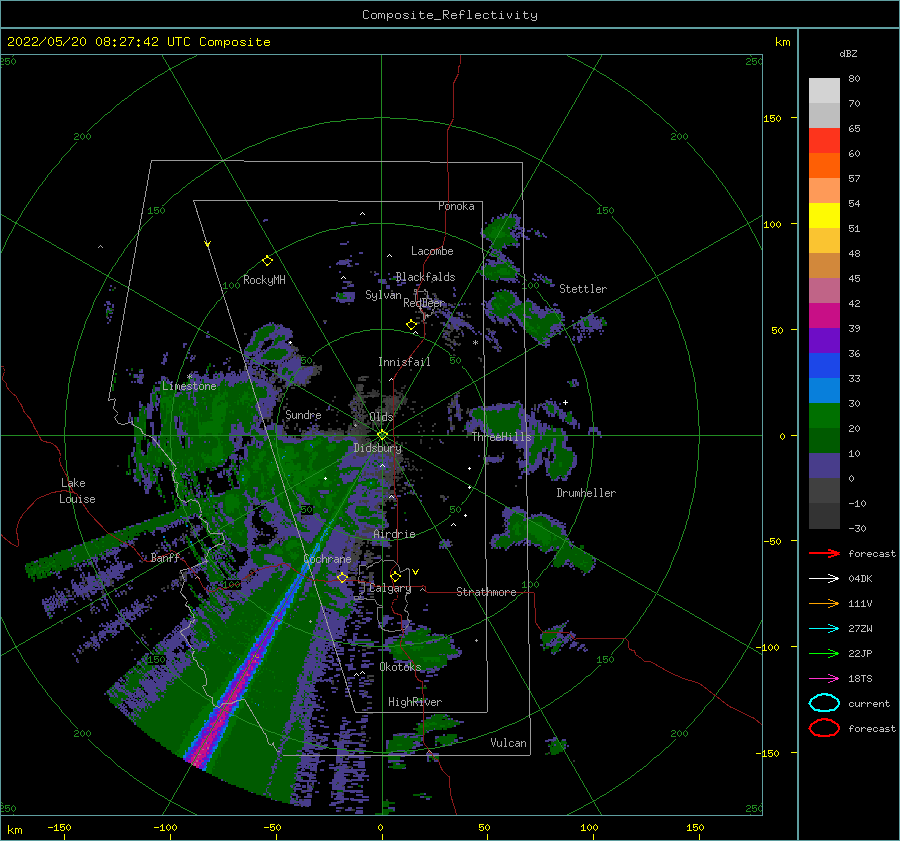Click the Innisfail city label
This screenshot has height=841, width=900.
click(x=404, y=362)
